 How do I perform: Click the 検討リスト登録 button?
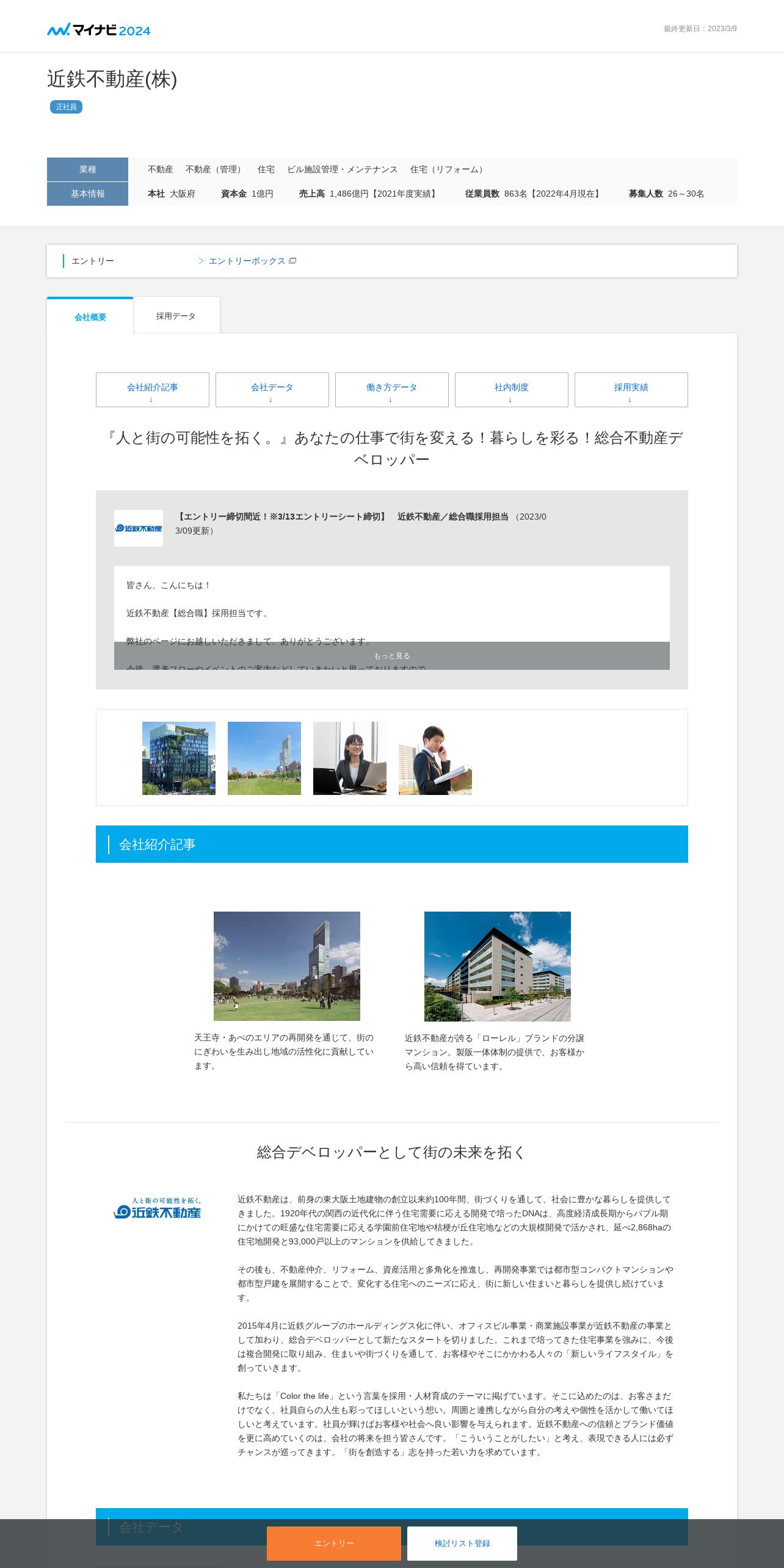pyautogui.click(x=462, y=1543)
